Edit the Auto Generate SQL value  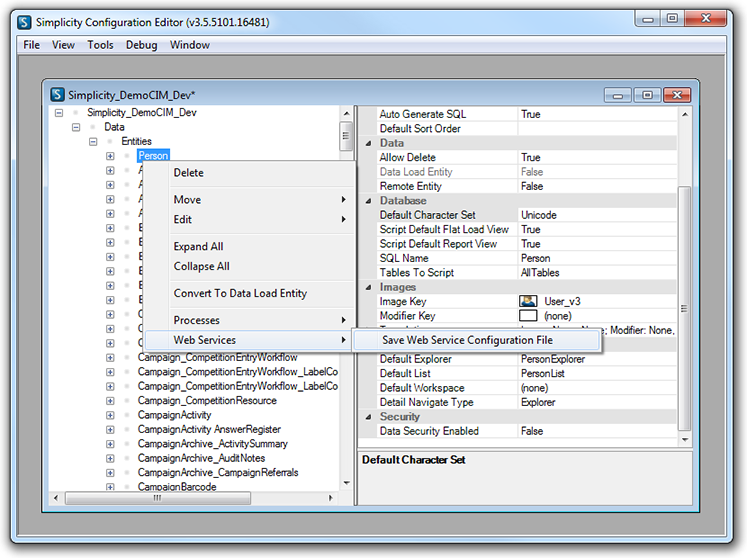tap(597, 114)
